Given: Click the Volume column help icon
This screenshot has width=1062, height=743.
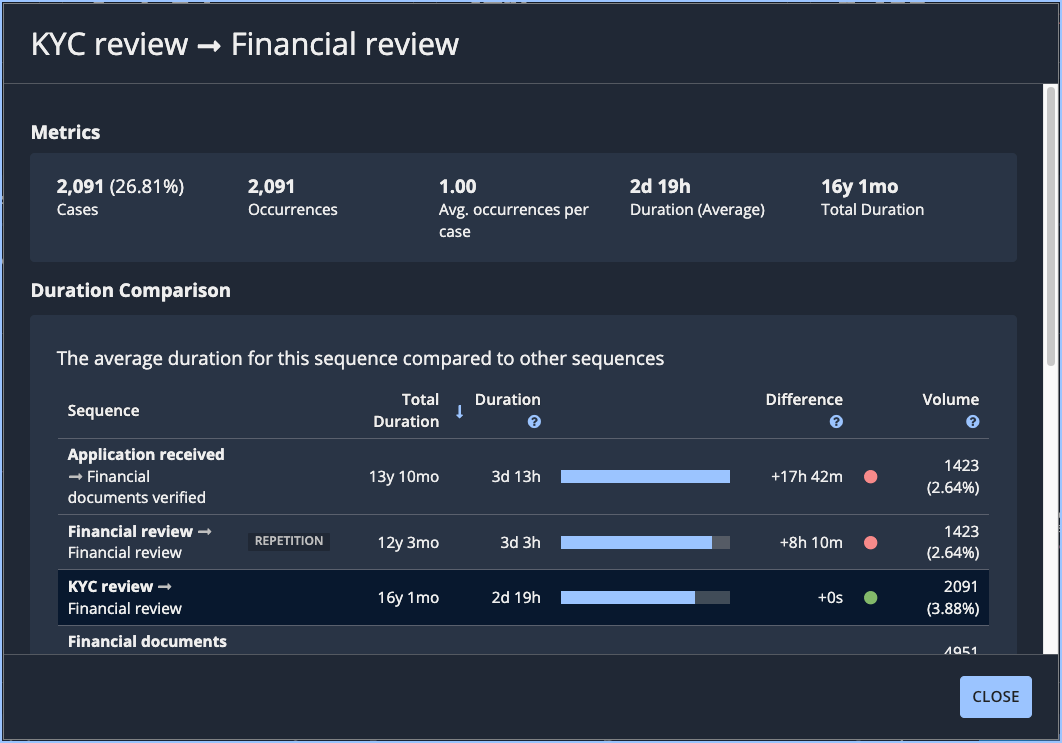Looking at the screenshot, I should (973, 422).
